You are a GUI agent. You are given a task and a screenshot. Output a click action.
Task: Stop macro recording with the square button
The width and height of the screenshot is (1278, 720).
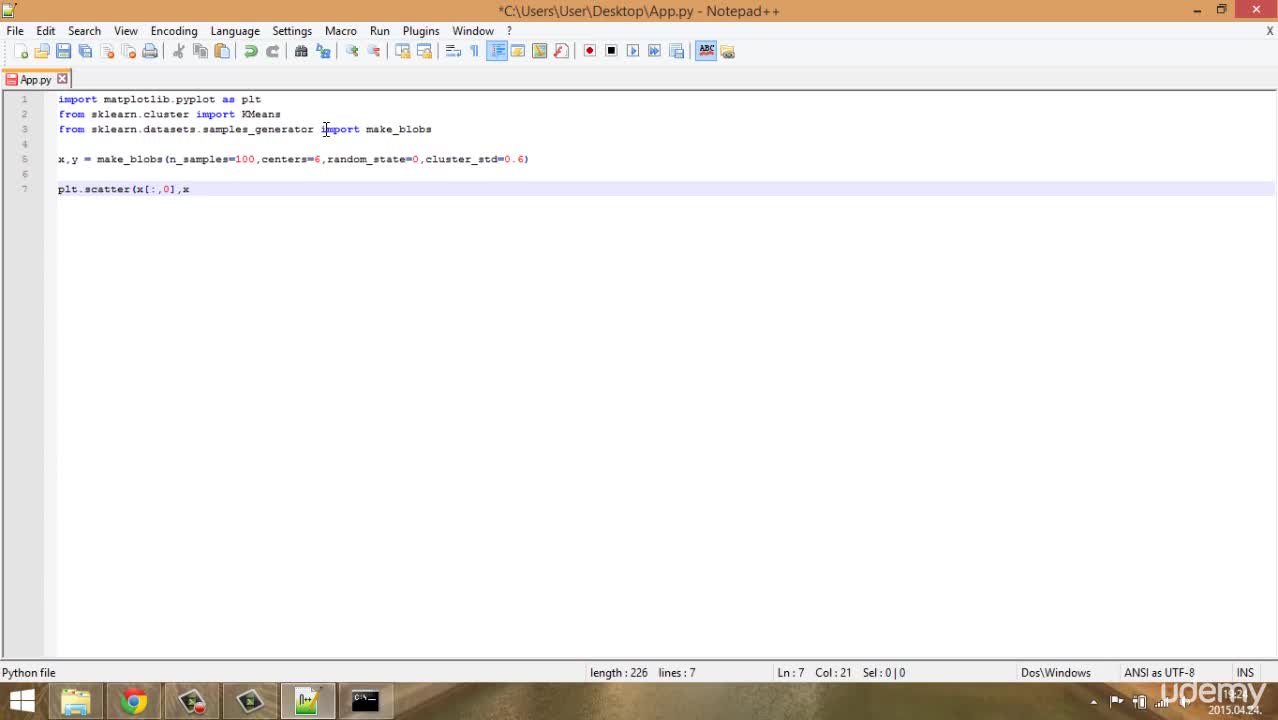611,51
